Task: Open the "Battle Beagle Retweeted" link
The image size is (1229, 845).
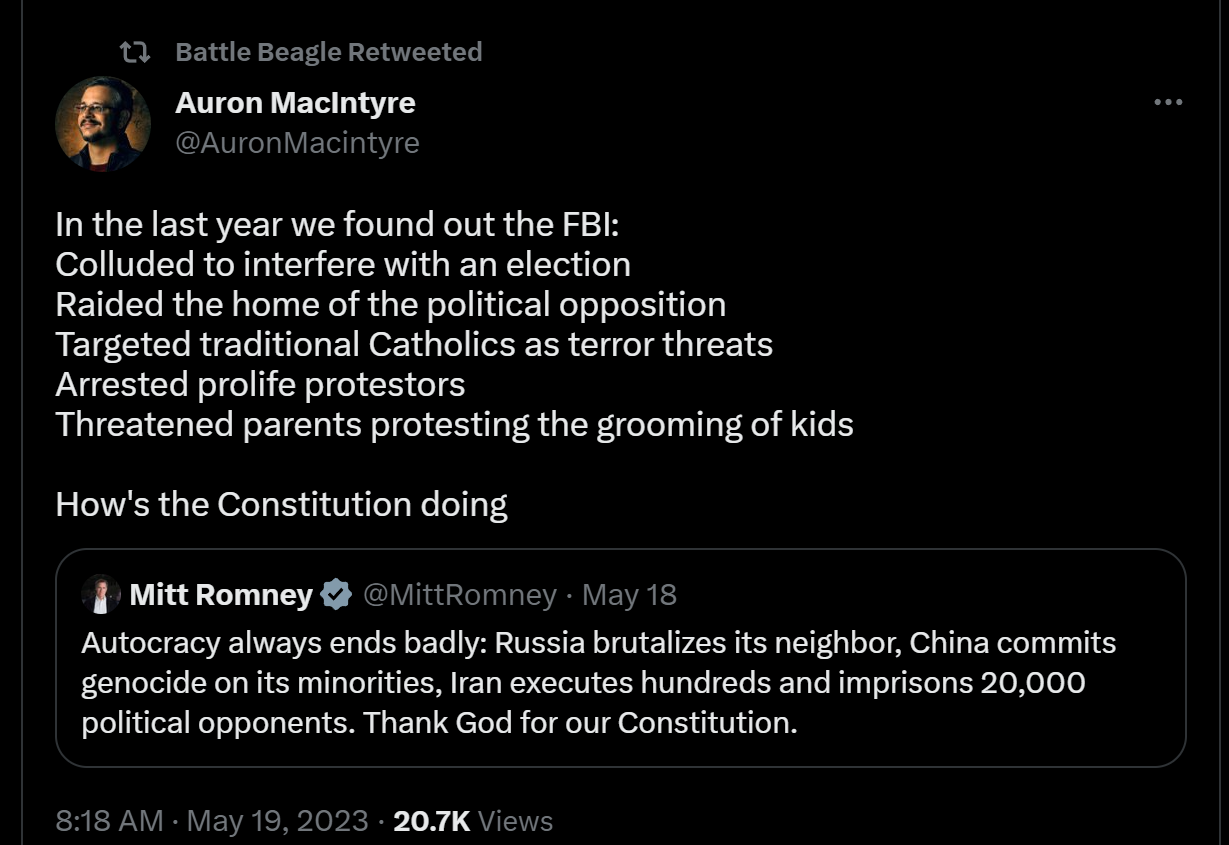Action: click(328, 52)
